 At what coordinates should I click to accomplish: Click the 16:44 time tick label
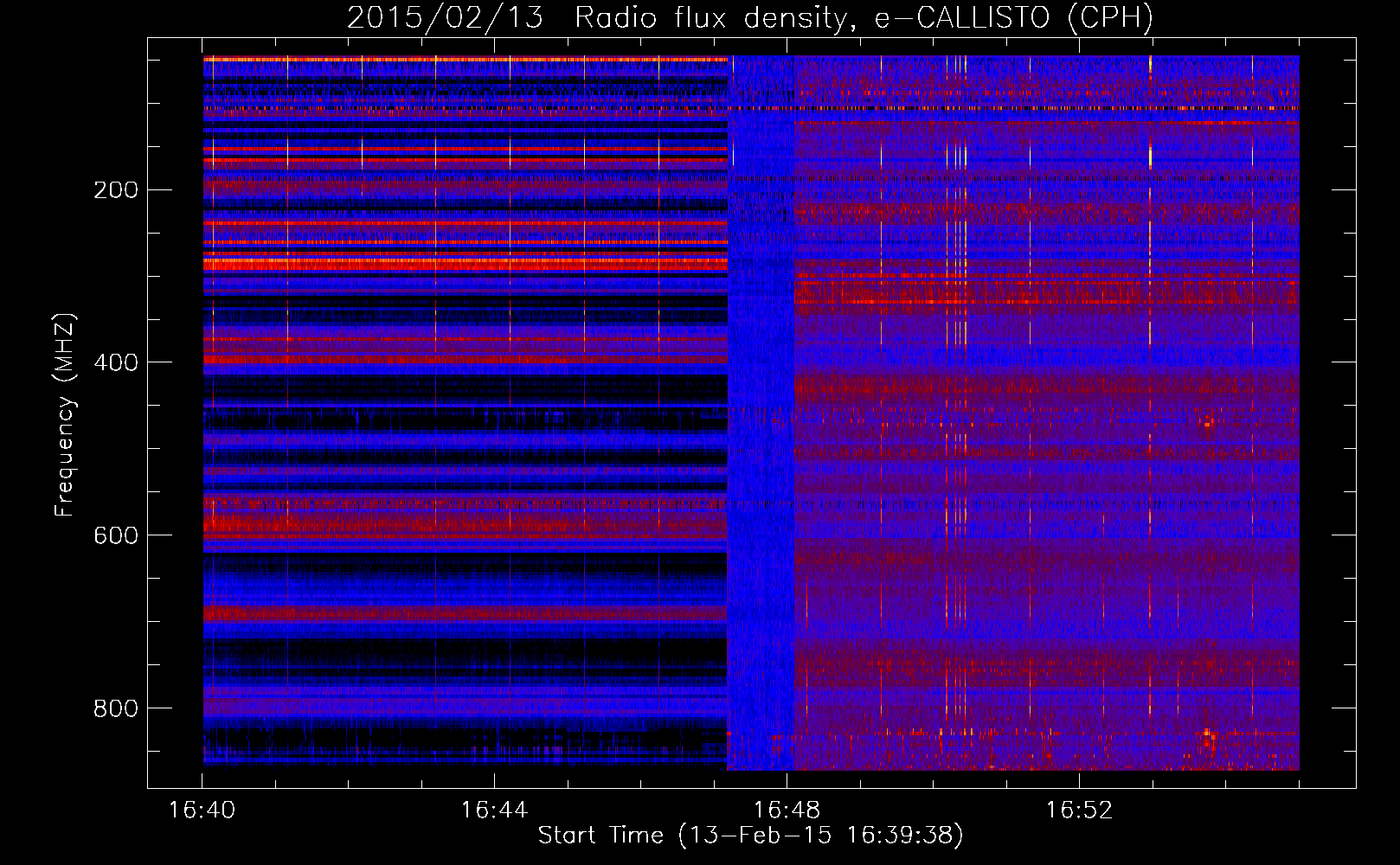tap(494, 810)
